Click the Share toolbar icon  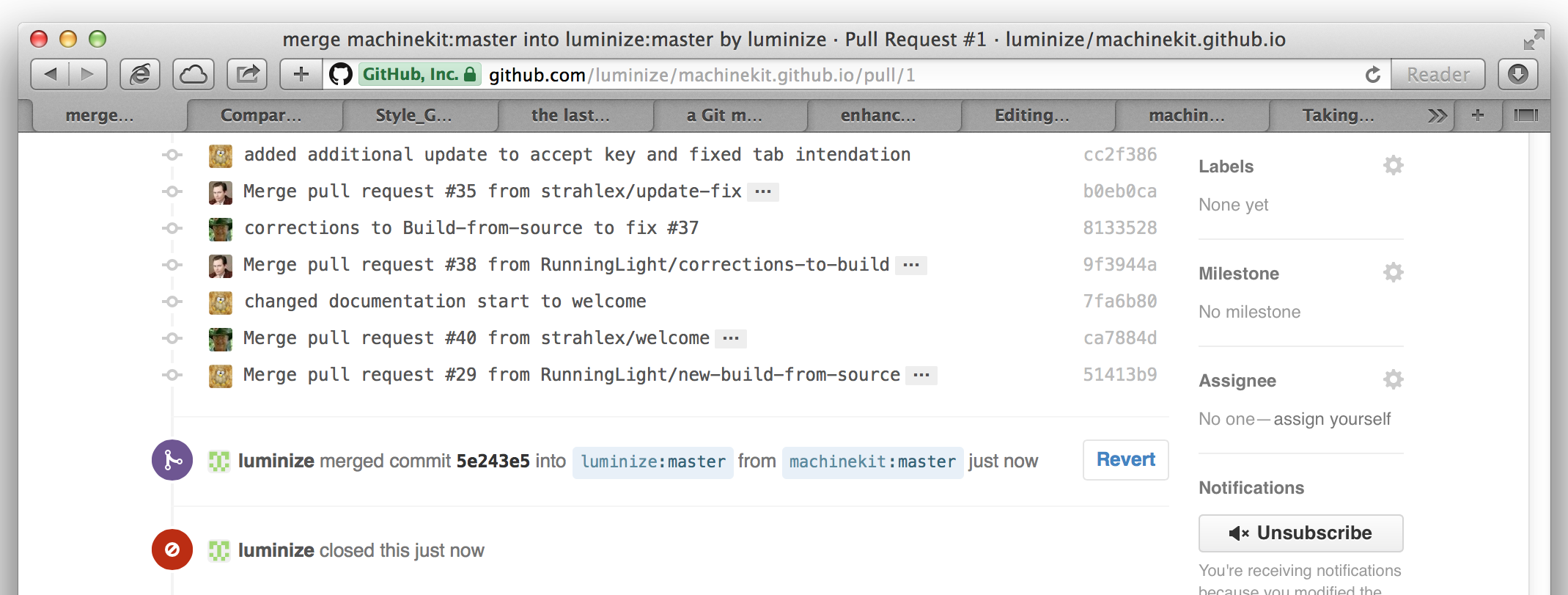tap(247, 74)
